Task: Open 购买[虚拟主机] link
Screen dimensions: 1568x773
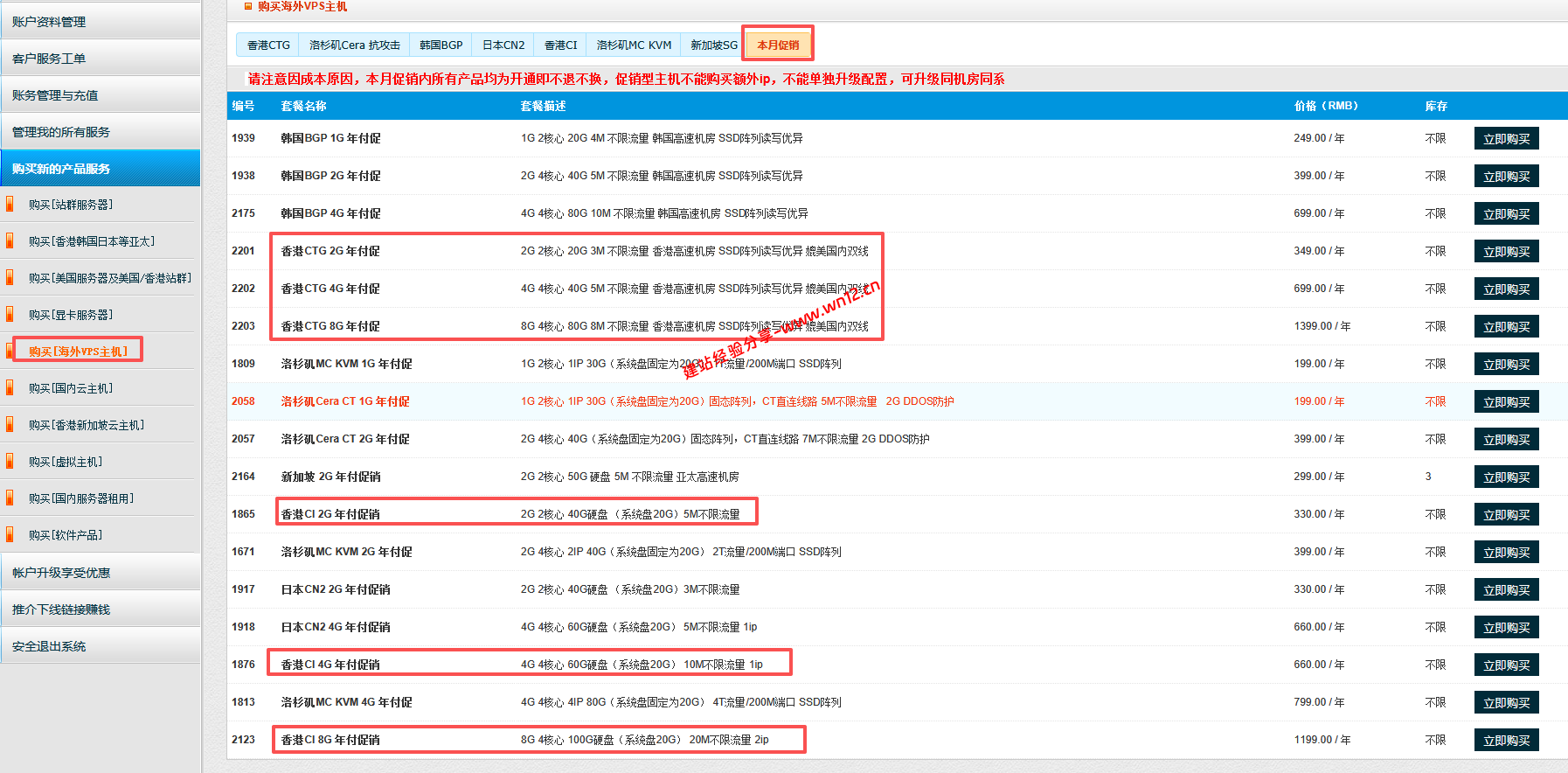Action: pyautogui.click(x=66, y=462)
